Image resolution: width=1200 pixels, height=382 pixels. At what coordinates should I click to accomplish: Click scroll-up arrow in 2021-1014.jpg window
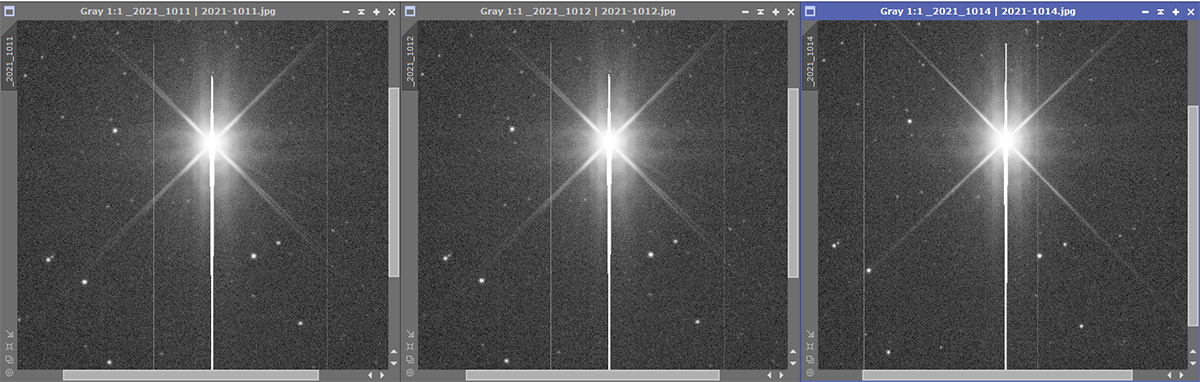(x=1193, y=352)
